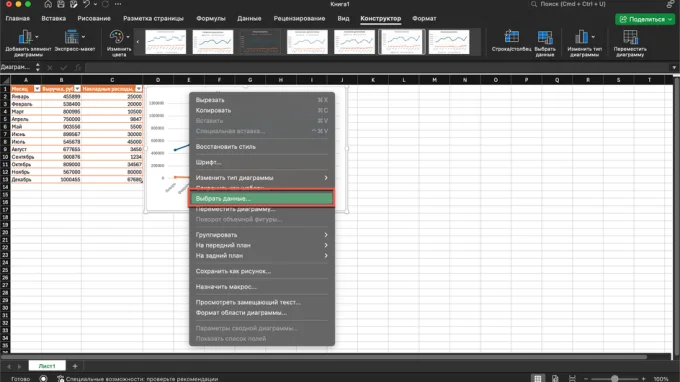
Task: Click the macro record icon in status bar
Action: (x=43, y=379)
